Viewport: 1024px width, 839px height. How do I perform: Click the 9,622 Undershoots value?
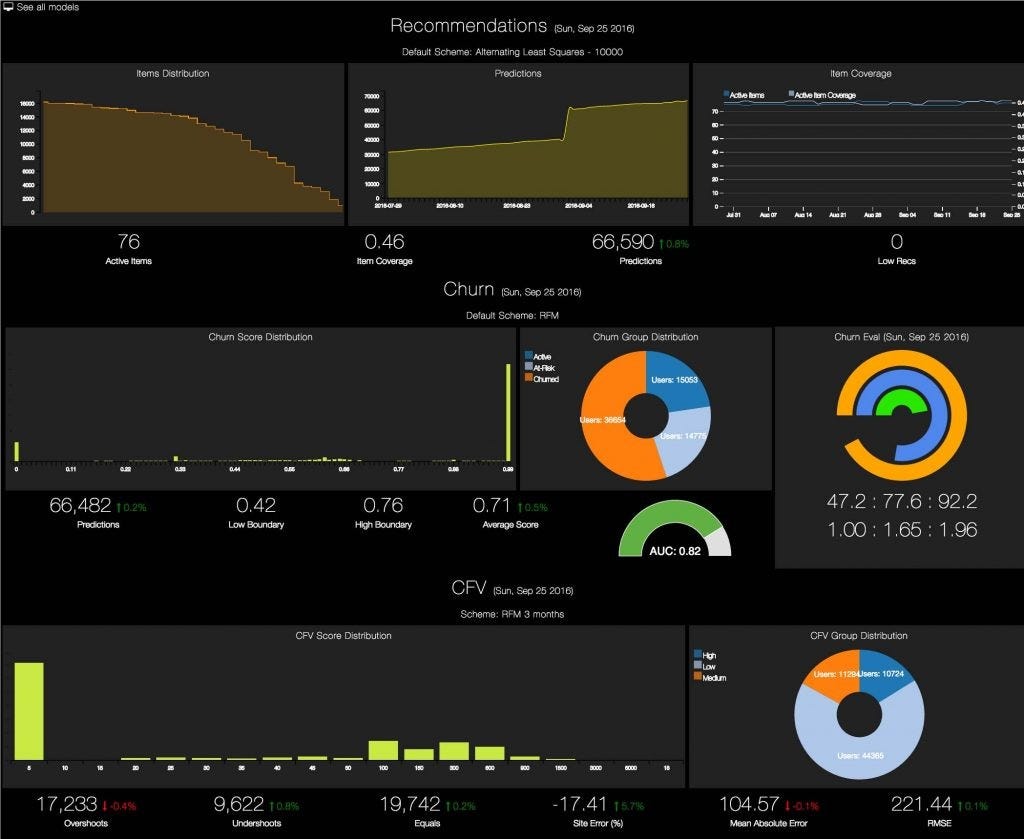[x=238, y=804]
